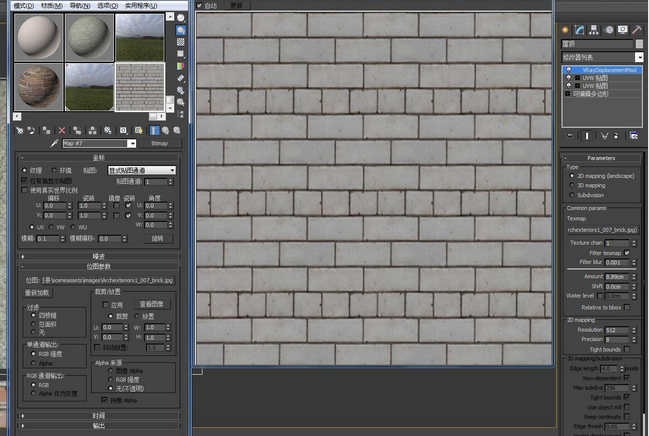Enable the Relative to bbox checkbox
The width and height of the screenshot is (649, 436).
point(627,307)
